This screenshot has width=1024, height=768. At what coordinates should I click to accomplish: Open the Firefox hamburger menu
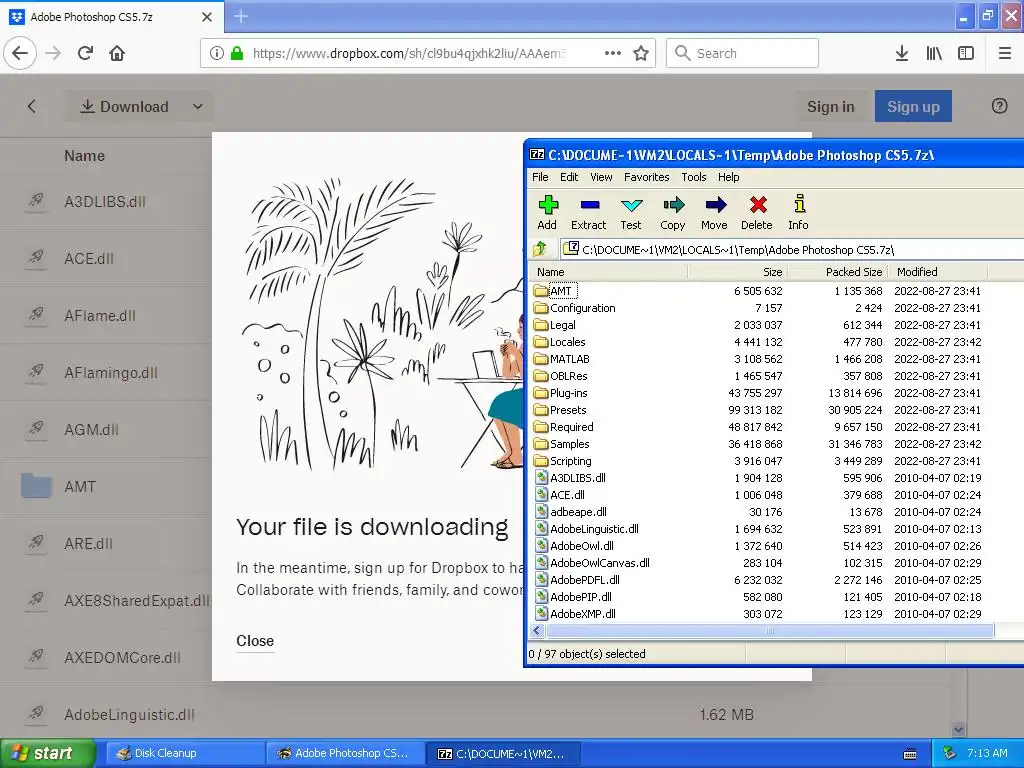tap(1004, 53)
